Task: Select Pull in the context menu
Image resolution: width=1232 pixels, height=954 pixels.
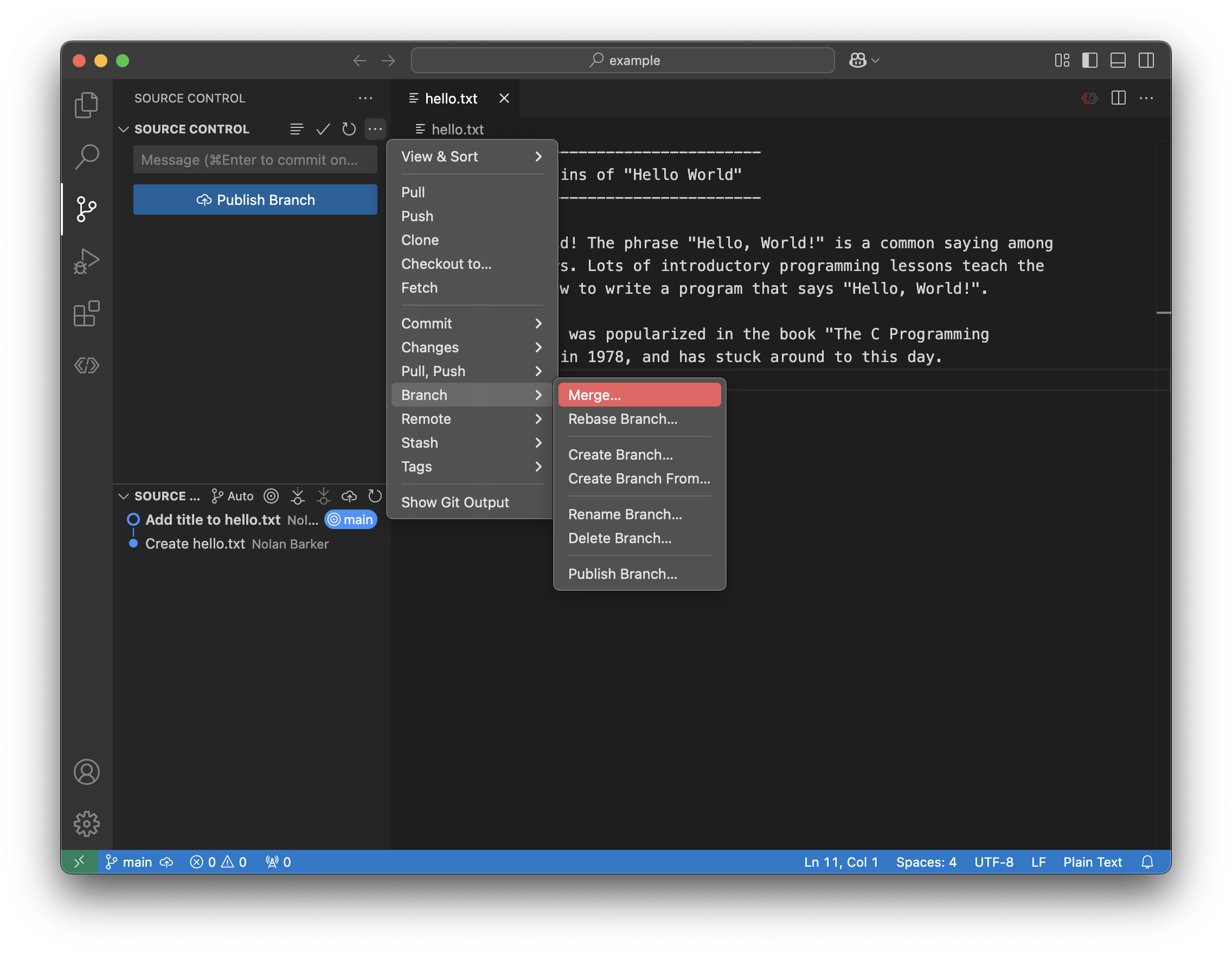Action: 472,192
